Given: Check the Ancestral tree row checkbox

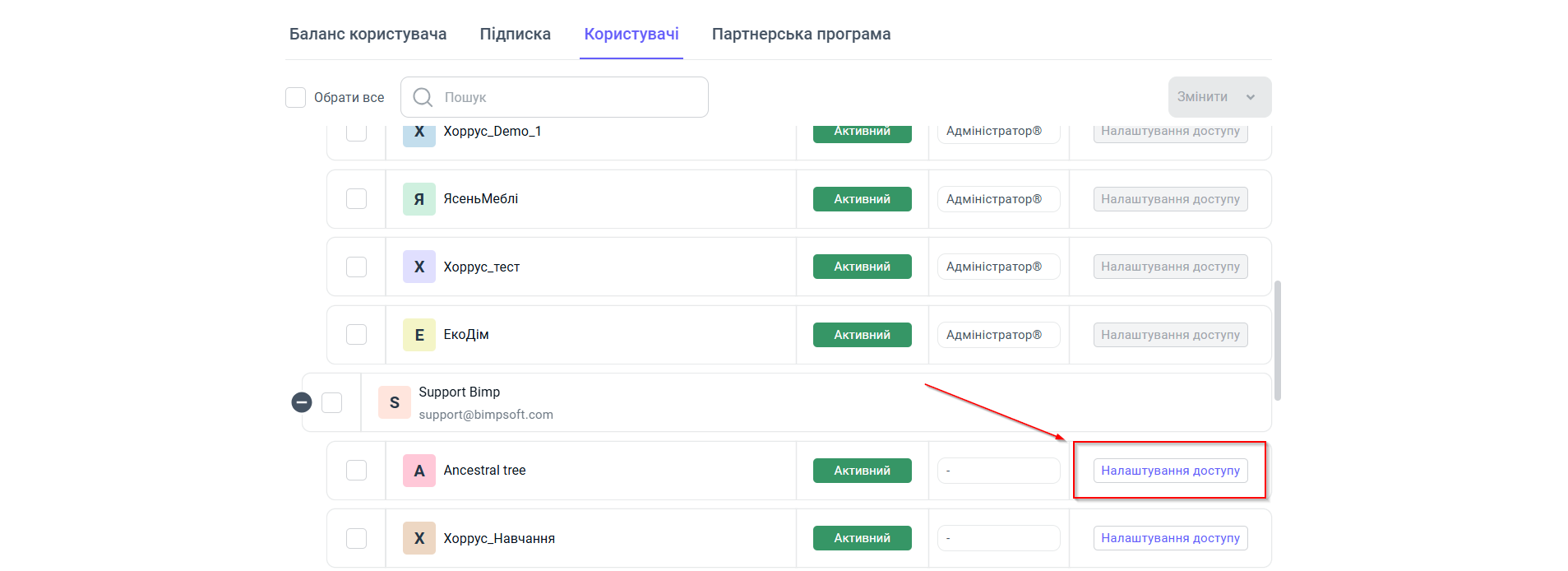Looking at the screenshot, I should point(356,471).
